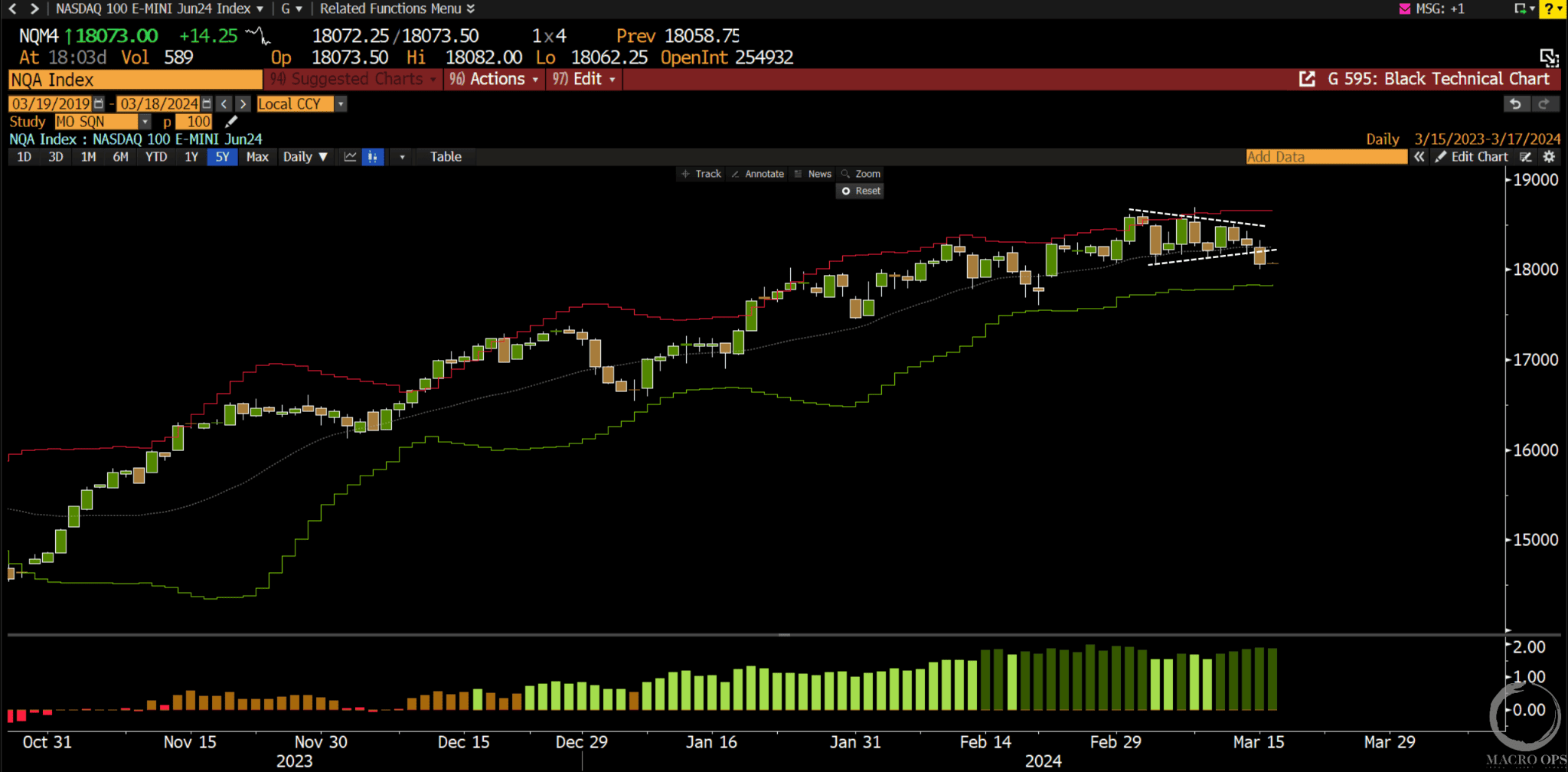This screenshot has height=772, width=1568.
Task: Select 3D time range
Action: (56, 156)
